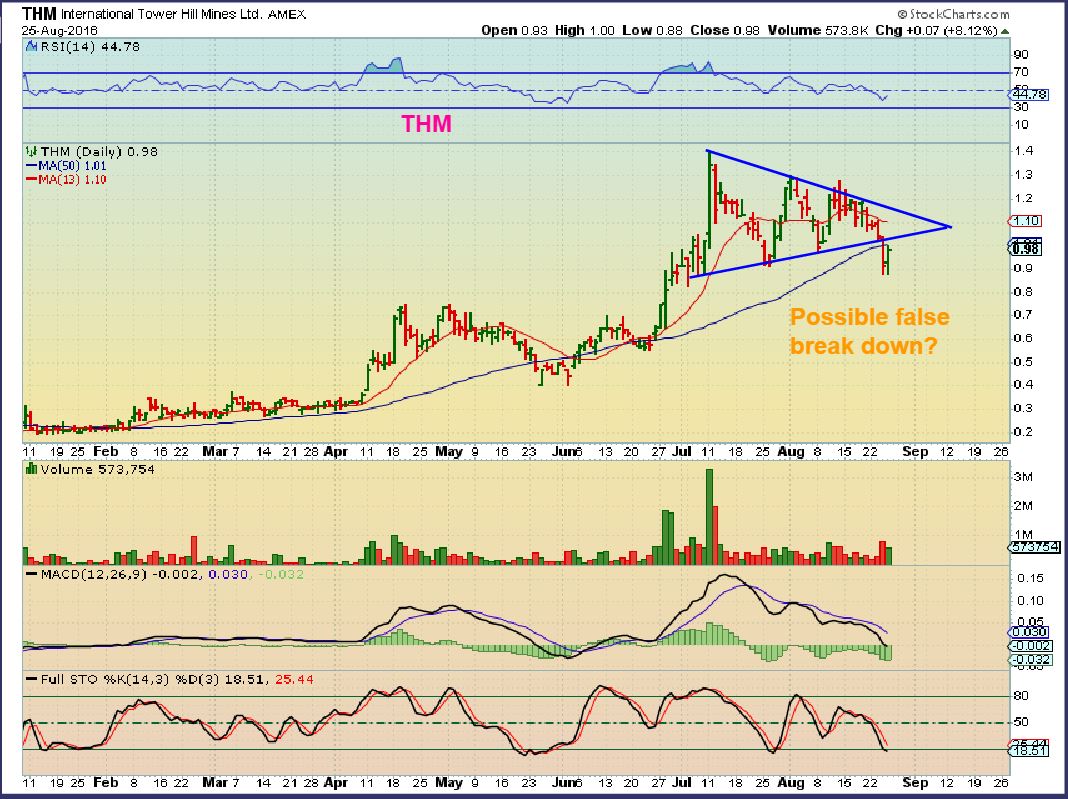Click the RSI(14) 44.78 label
Viewport: 1068px width, 799px height.
click(x=90, y=46)
